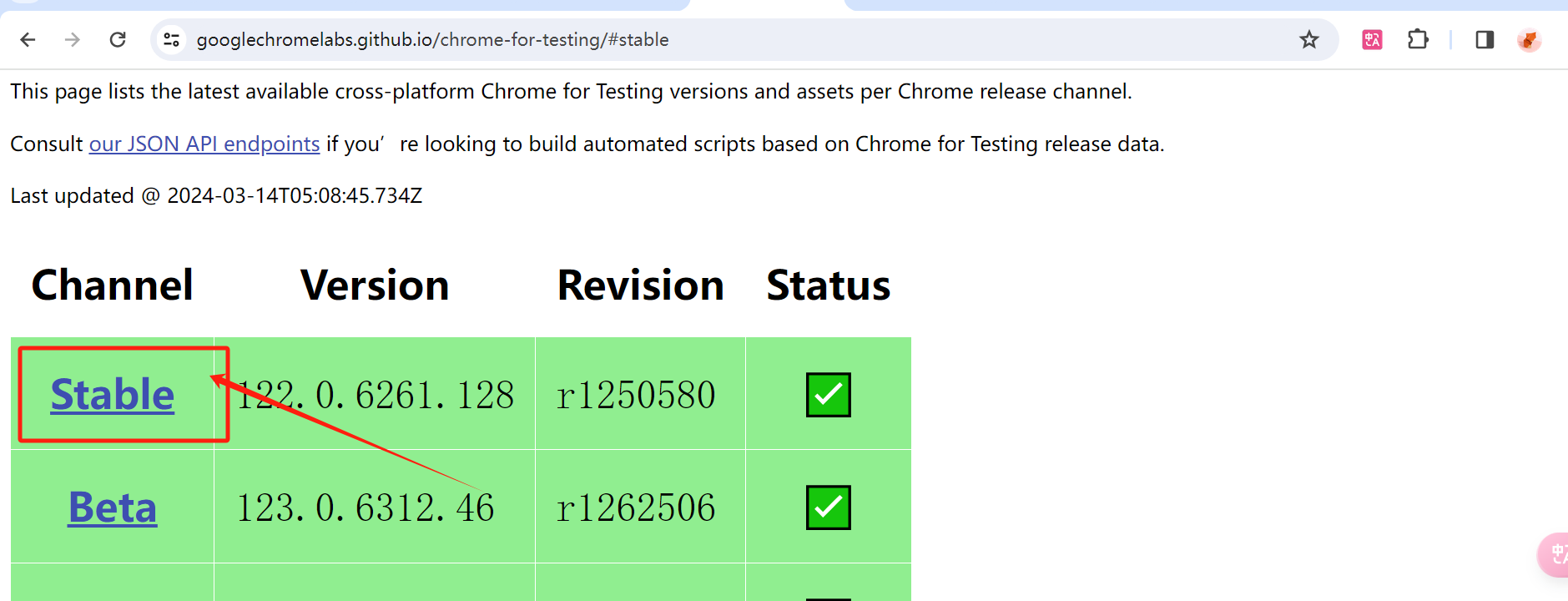Image resolution: width=1568 pixels, height=601 pixels.
Task: Select revision r1250580
Action: point(636,395)
